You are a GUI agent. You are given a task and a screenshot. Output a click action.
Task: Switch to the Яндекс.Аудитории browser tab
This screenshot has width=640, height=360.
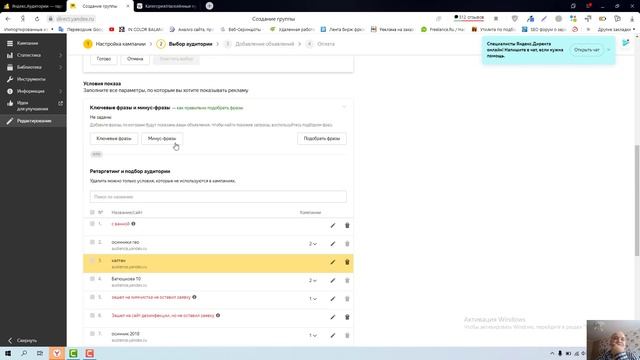[33, 6]
